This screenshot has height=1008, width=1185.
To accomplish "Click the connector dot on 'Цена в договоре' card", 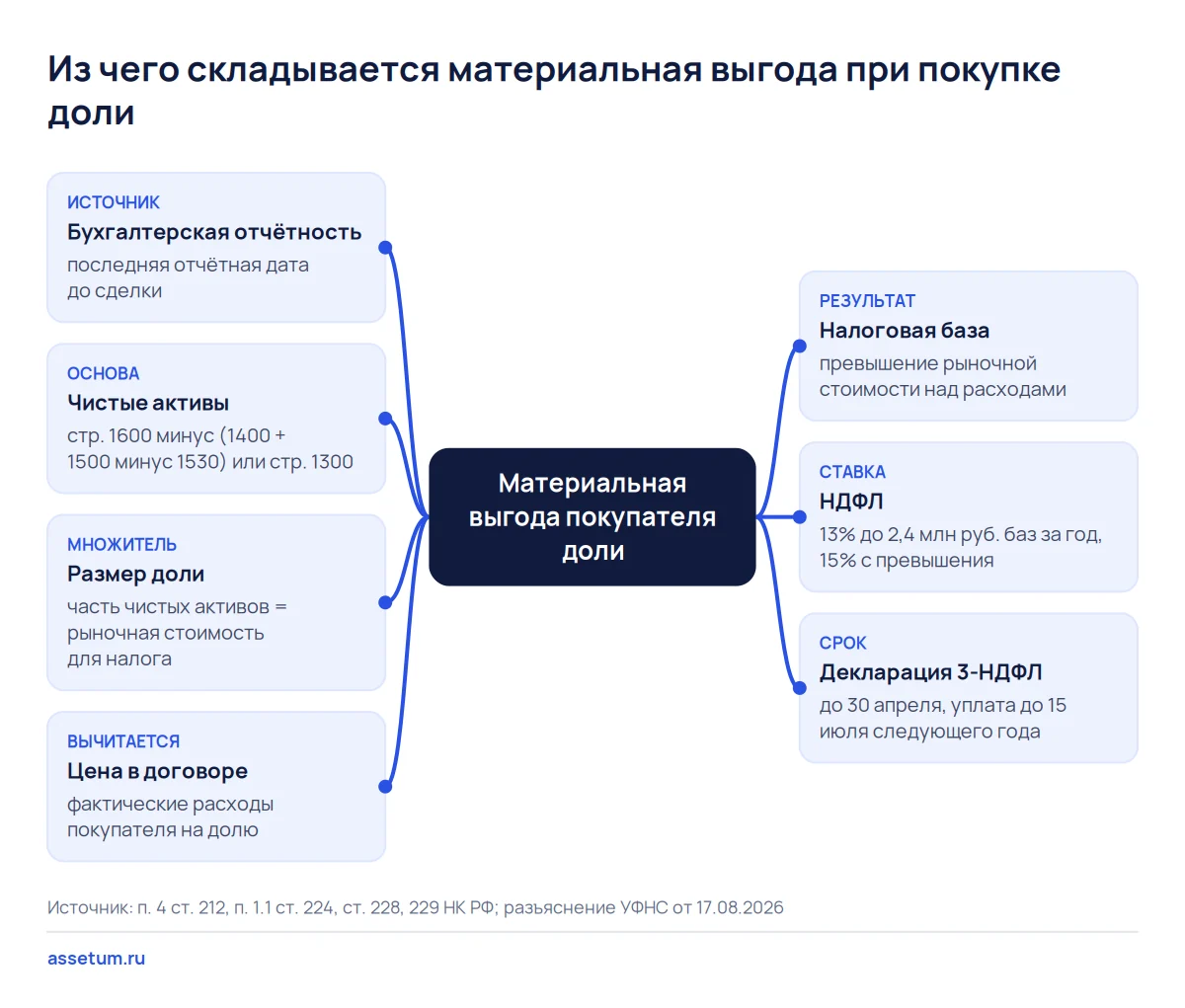I will tap(385, 787).
